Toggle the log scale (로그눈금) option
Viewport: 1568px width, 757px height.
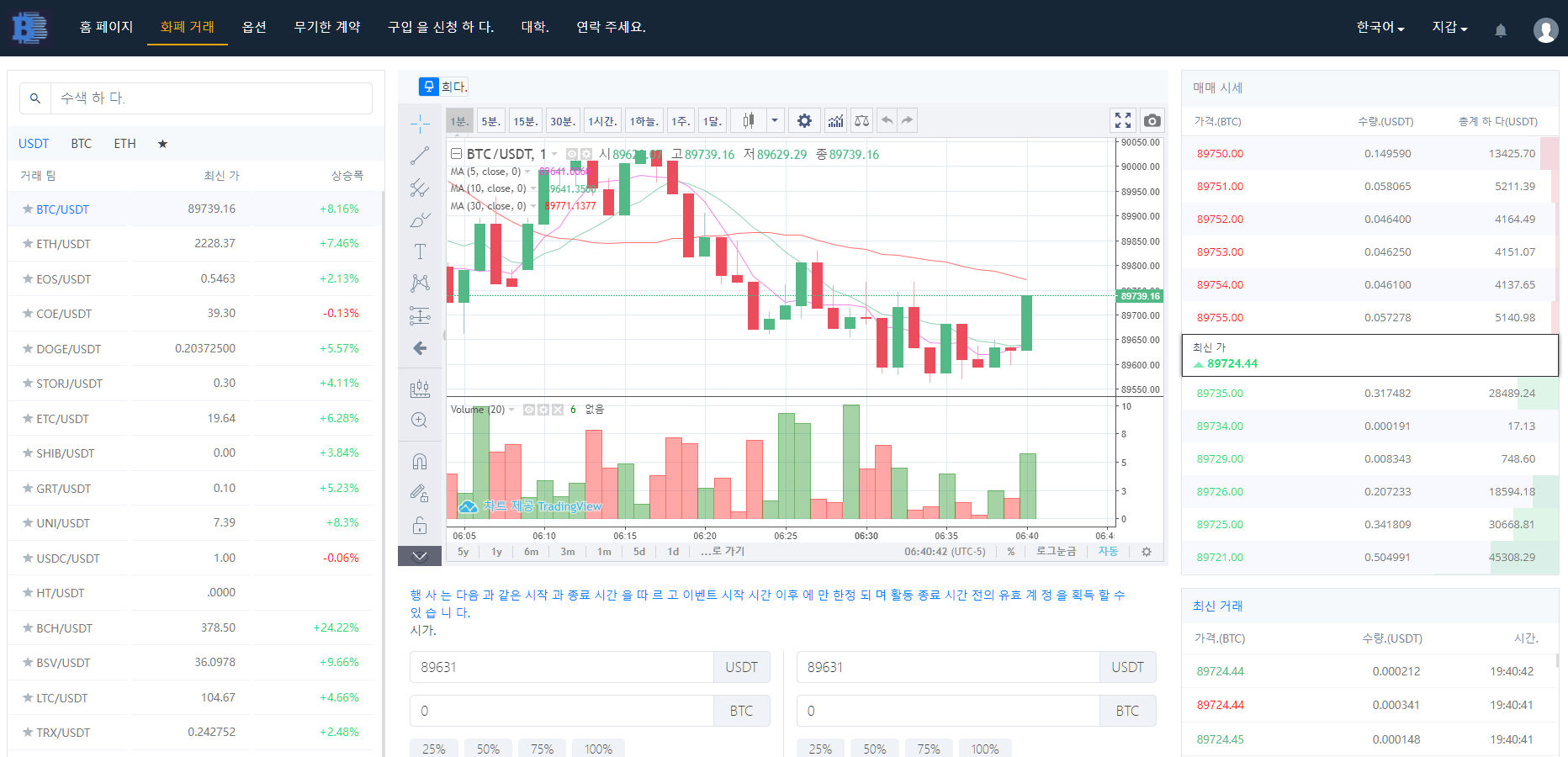[x=1056, y=552]
